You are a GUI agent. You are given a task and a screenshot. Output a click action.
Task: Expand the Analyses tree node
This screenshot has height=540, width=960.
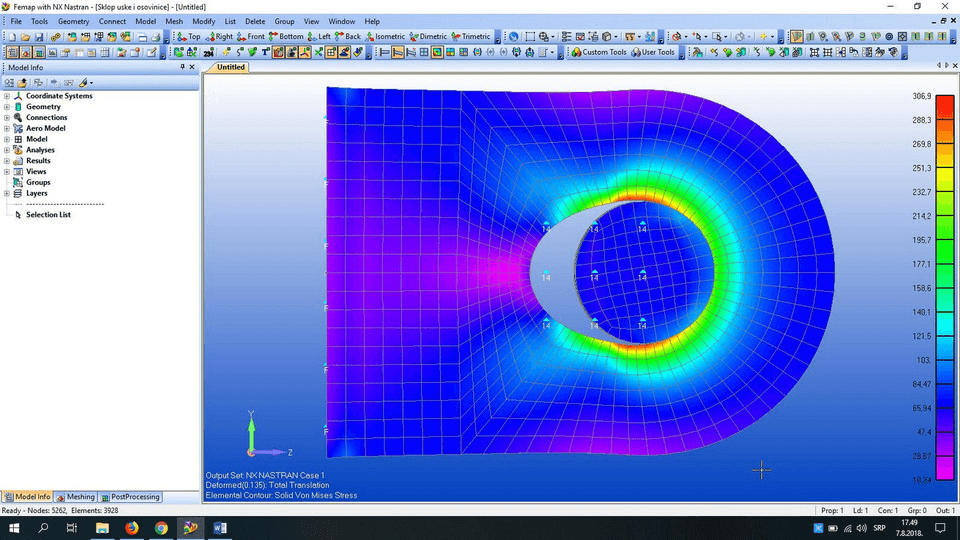pos(7,150)
